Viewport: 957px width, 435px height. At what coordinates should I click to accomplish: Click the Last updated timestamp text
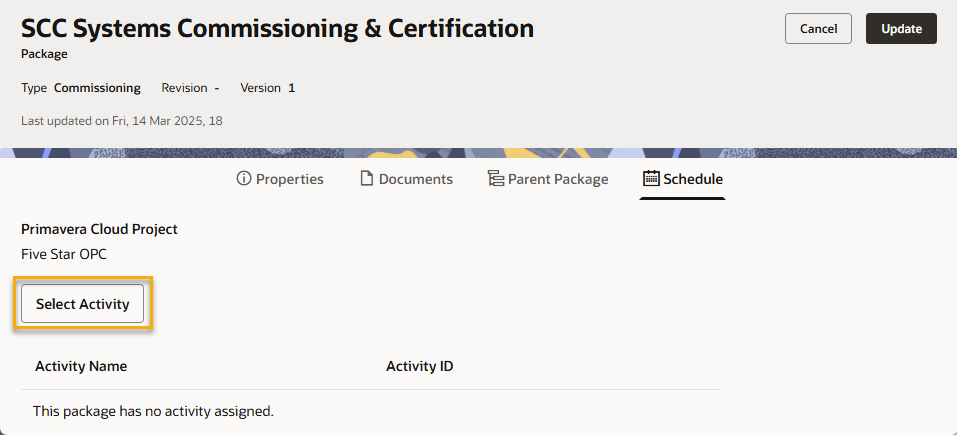click(x=121, y=121)
